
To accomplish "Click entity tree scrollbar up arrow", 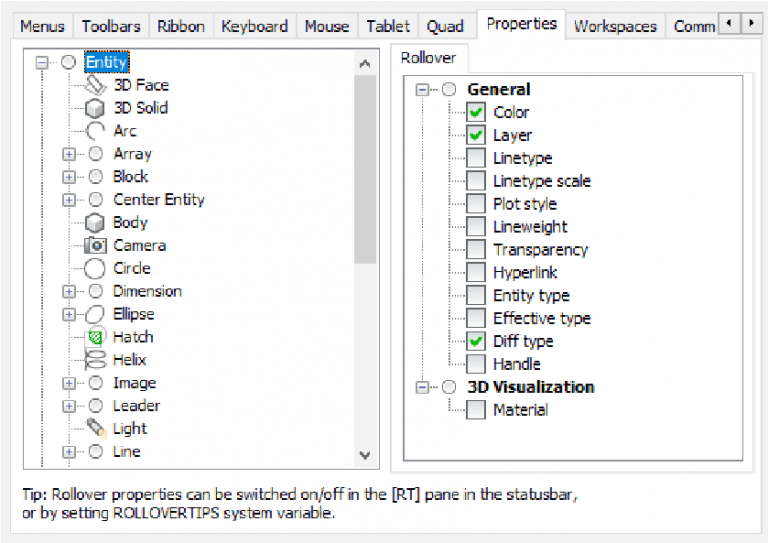I will point(364,64).
